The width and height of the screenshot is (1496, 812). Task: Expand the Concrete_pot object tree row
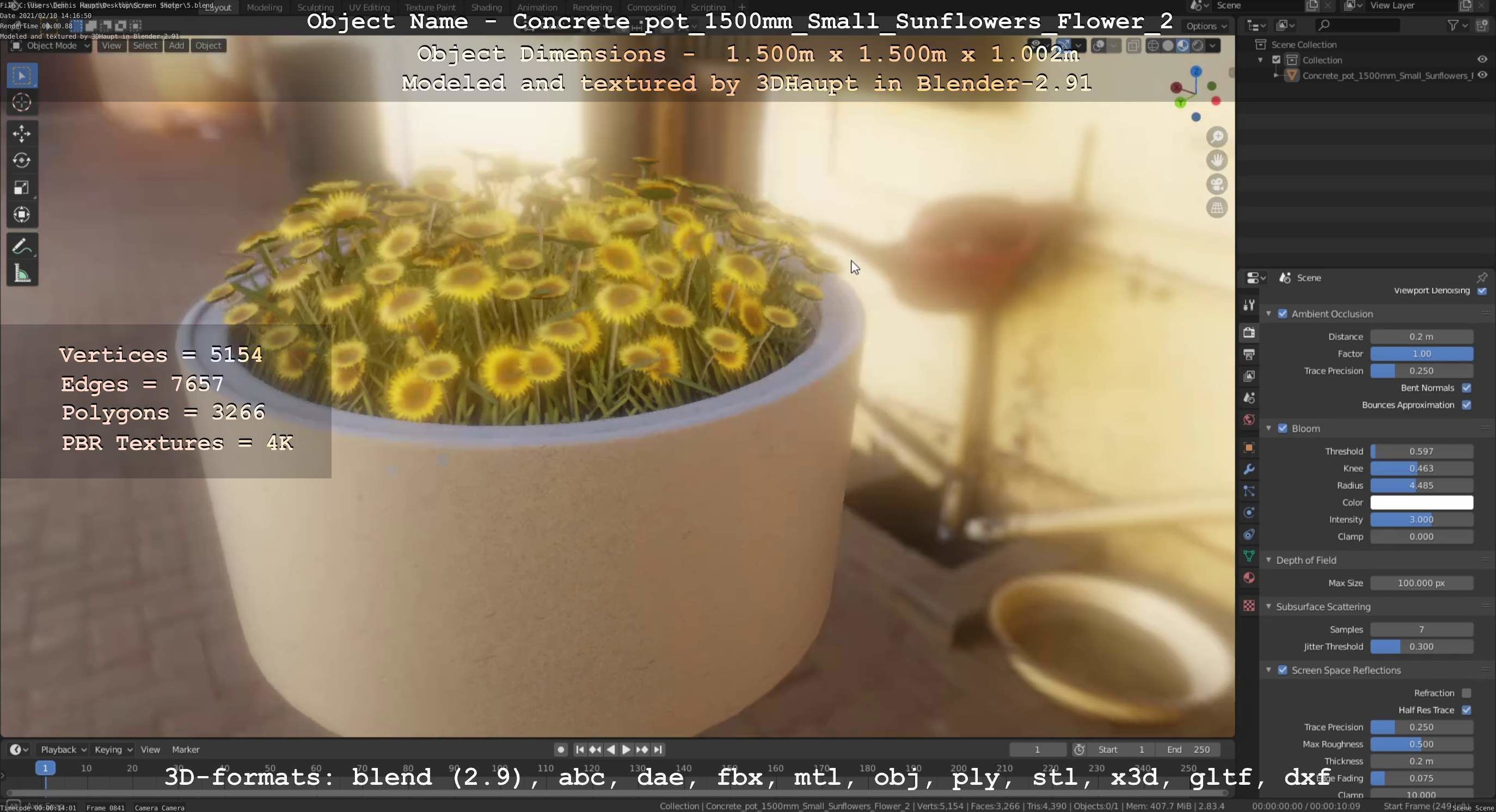pos(1277,76)
